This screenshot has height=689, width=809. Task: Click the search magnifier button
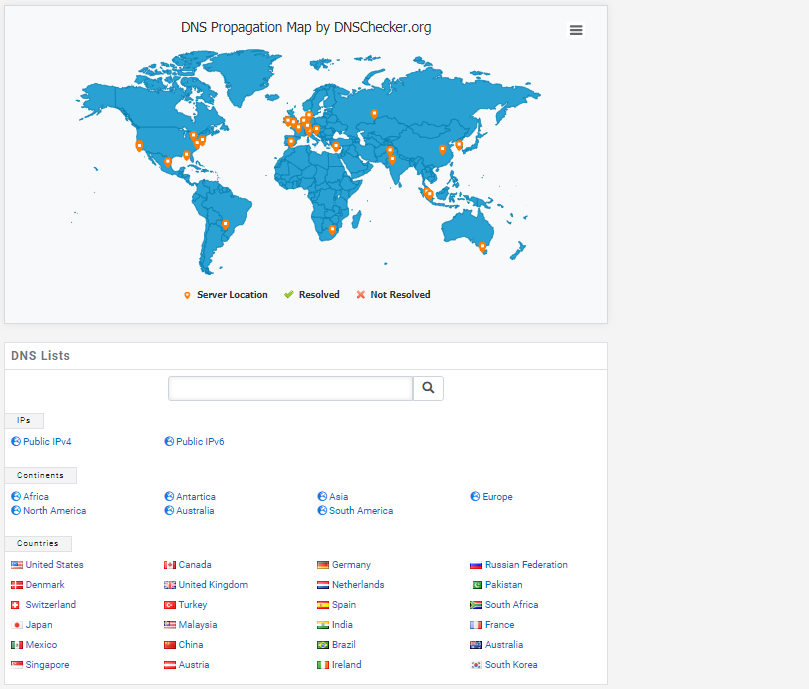point(428,388)
